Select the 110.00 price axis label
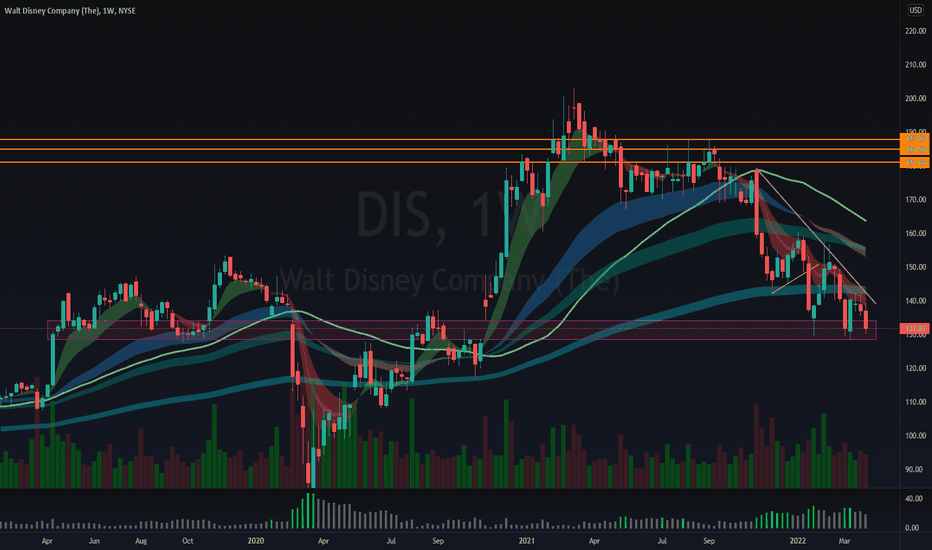This screenshot has width=932, height=550. (915, 403)
